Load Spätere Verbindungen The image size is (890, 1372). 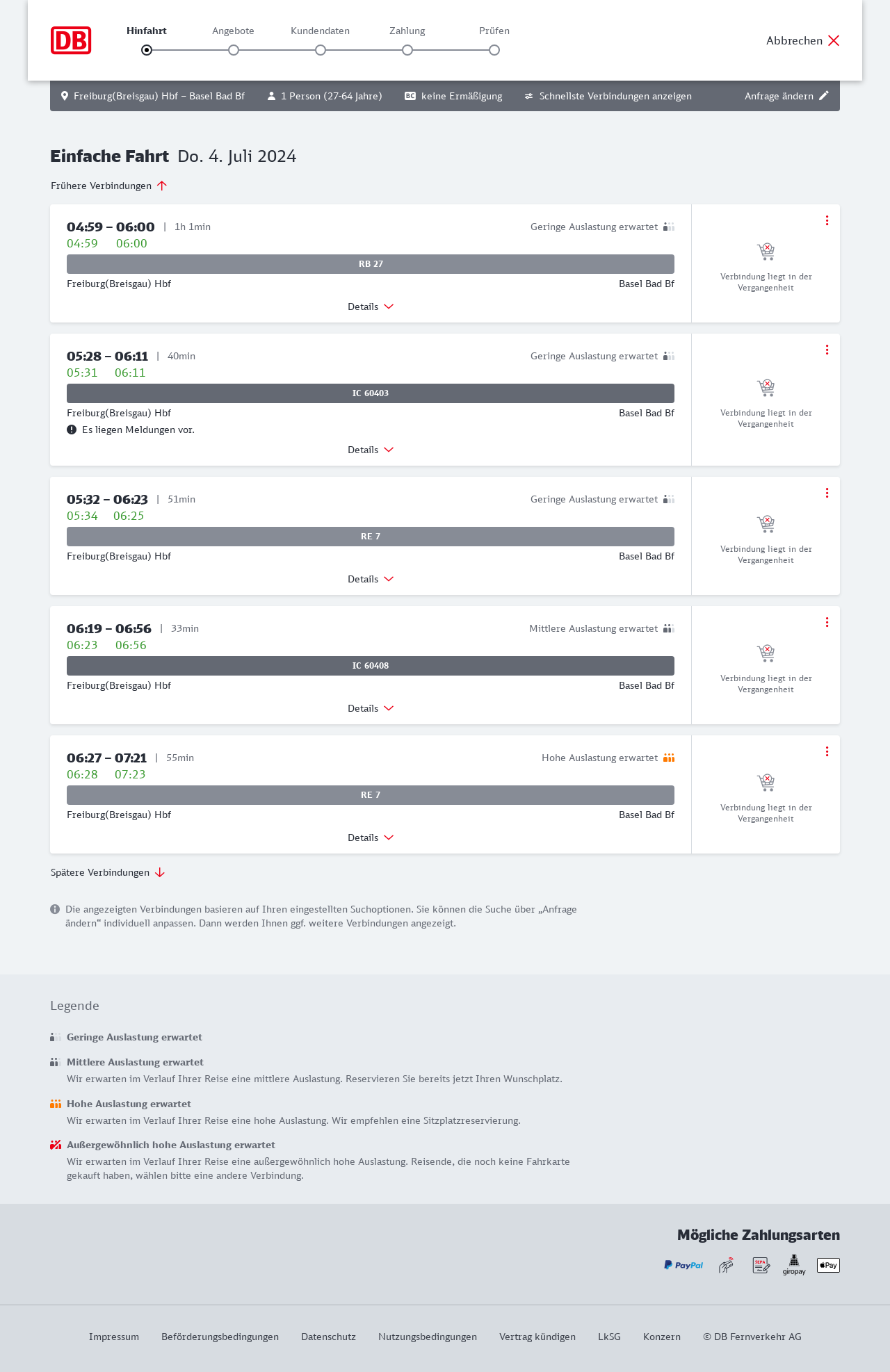108,872
